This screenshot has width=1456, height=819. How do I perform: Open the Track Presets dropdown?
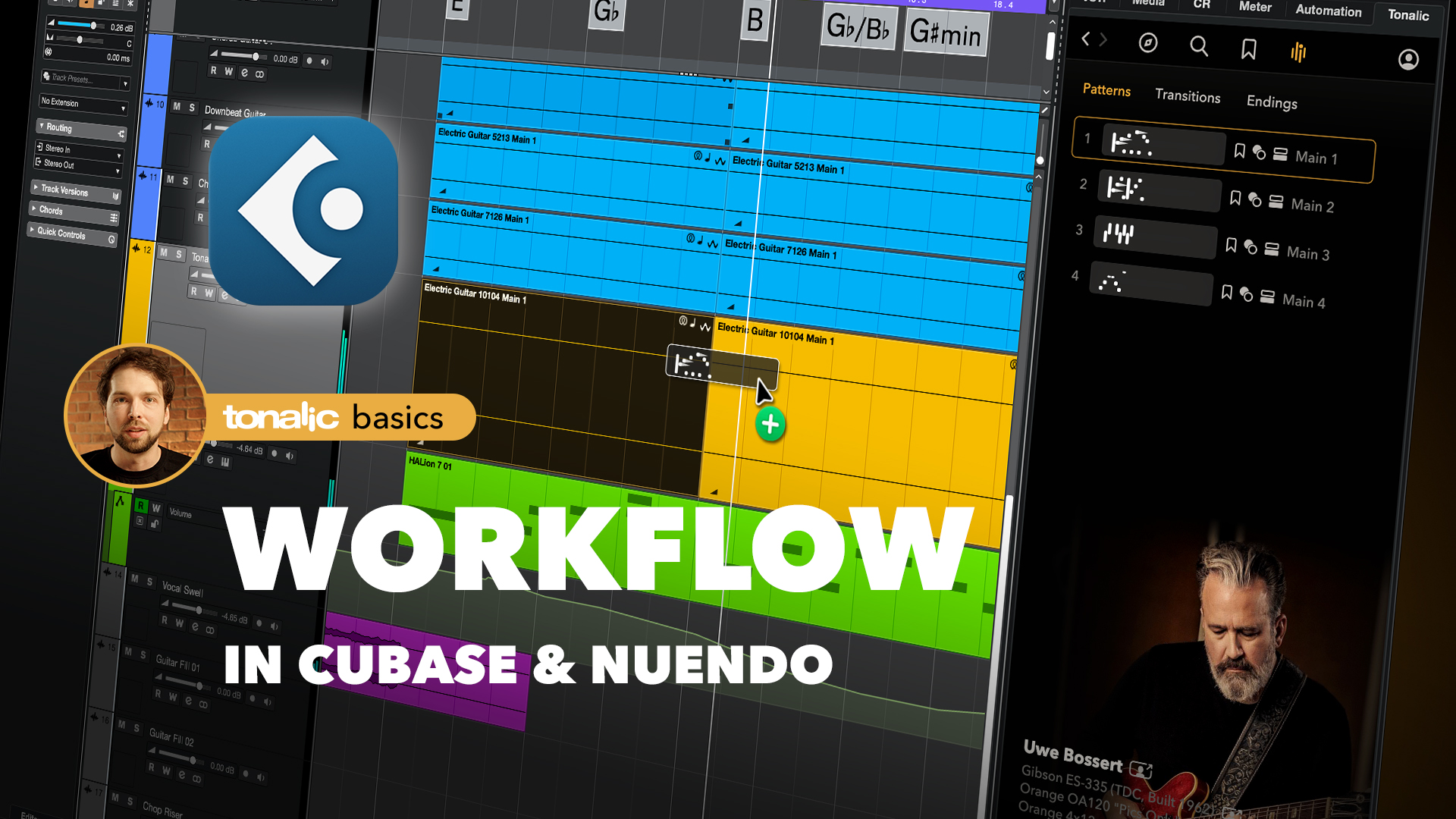pyautogui.click(x=85, y=80)
